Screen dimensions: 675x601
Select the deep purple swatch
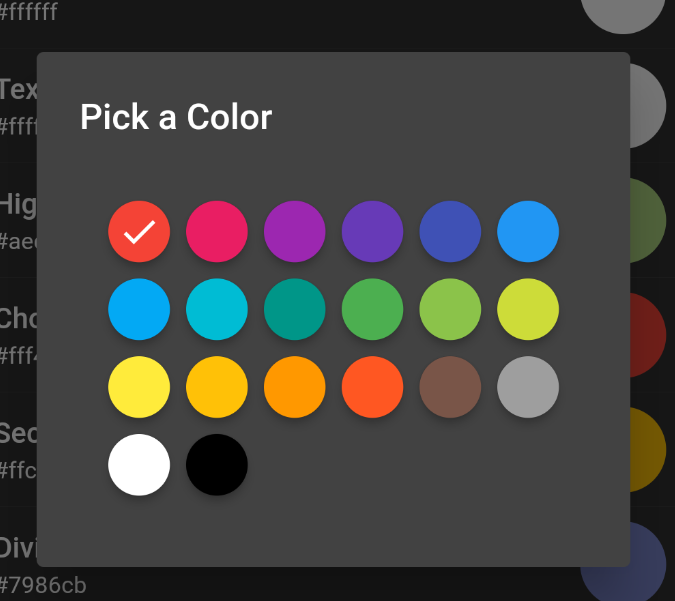click(373, 231)
